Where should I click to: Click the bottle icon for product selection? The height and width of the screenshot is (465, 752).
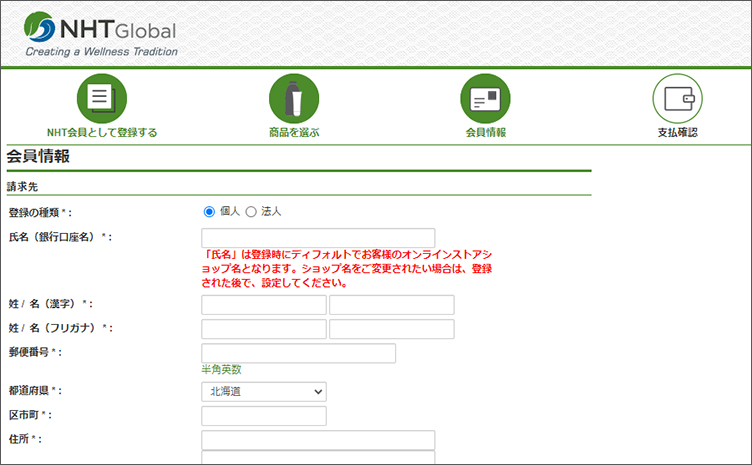(x=294, y=99)
